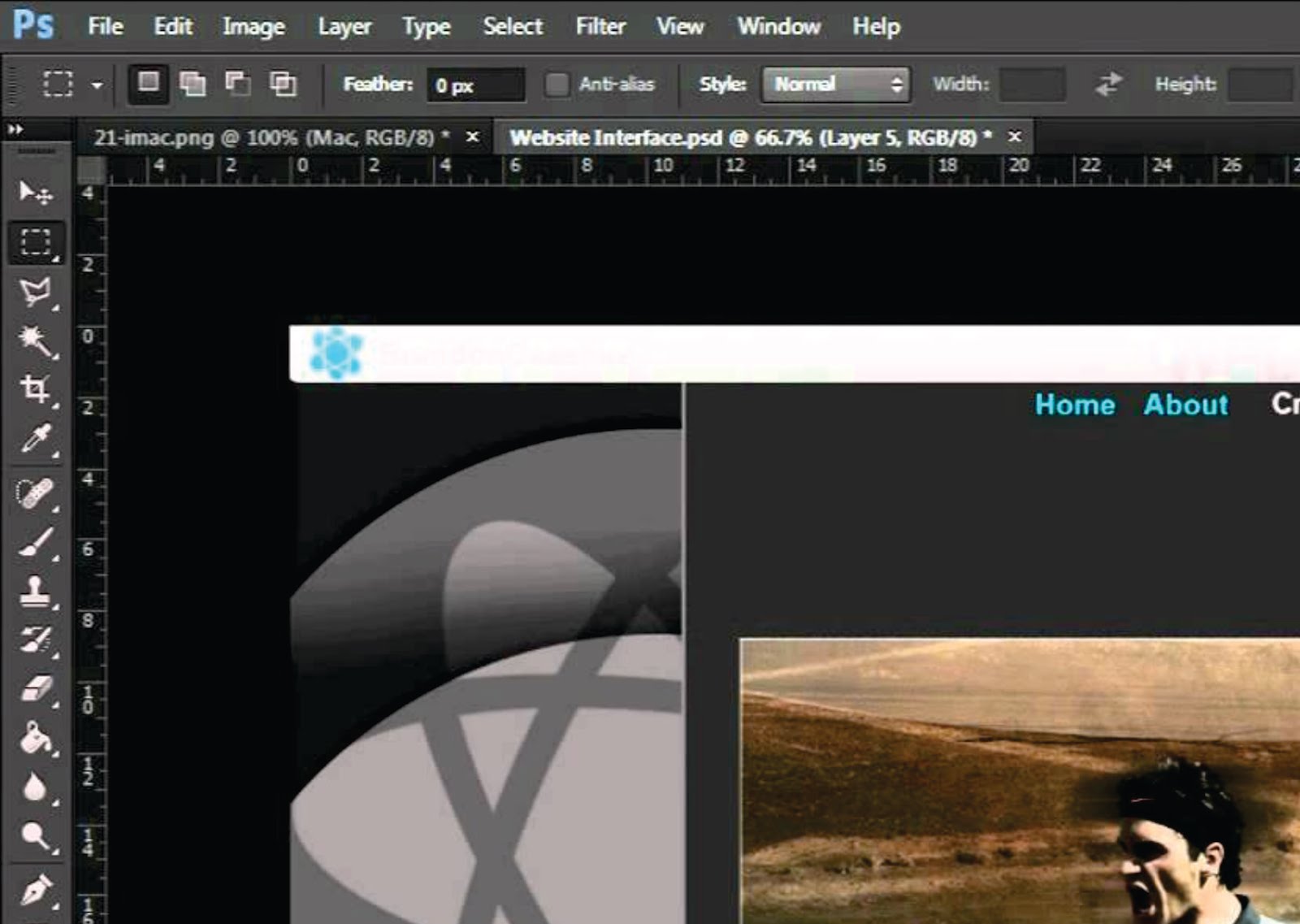
Task: Select the Rectangular Marquee tool
Action: pyautogui.click(x=34, y=240)
